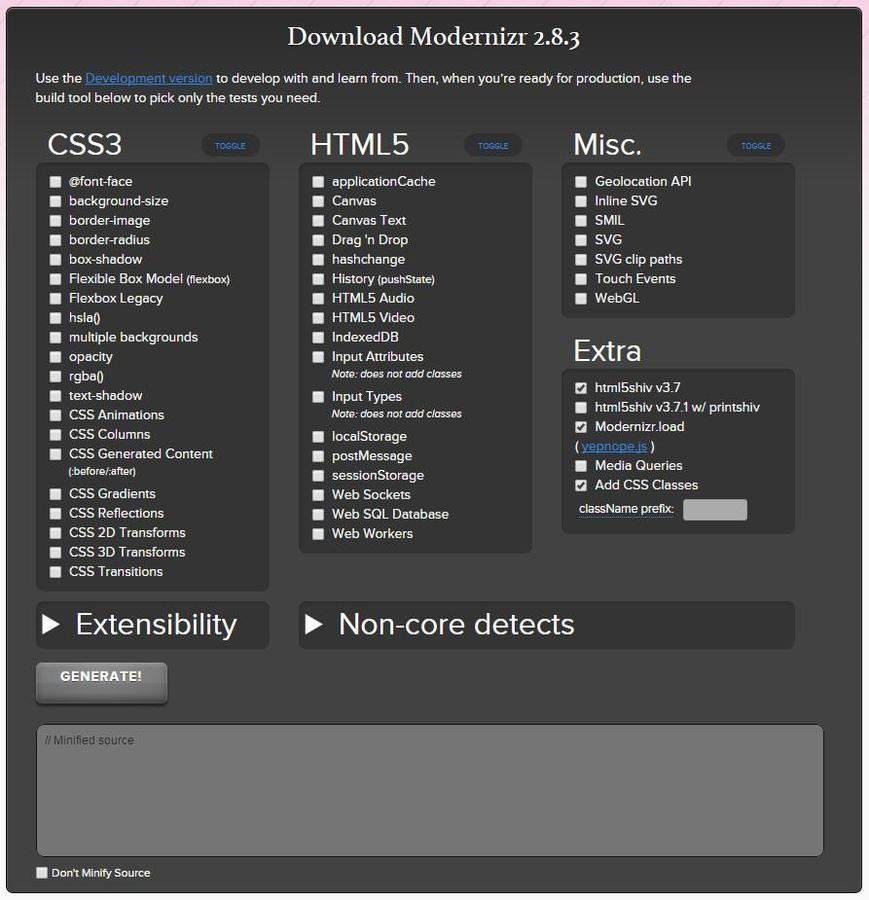Enable multiple backgrounds test

55,338
